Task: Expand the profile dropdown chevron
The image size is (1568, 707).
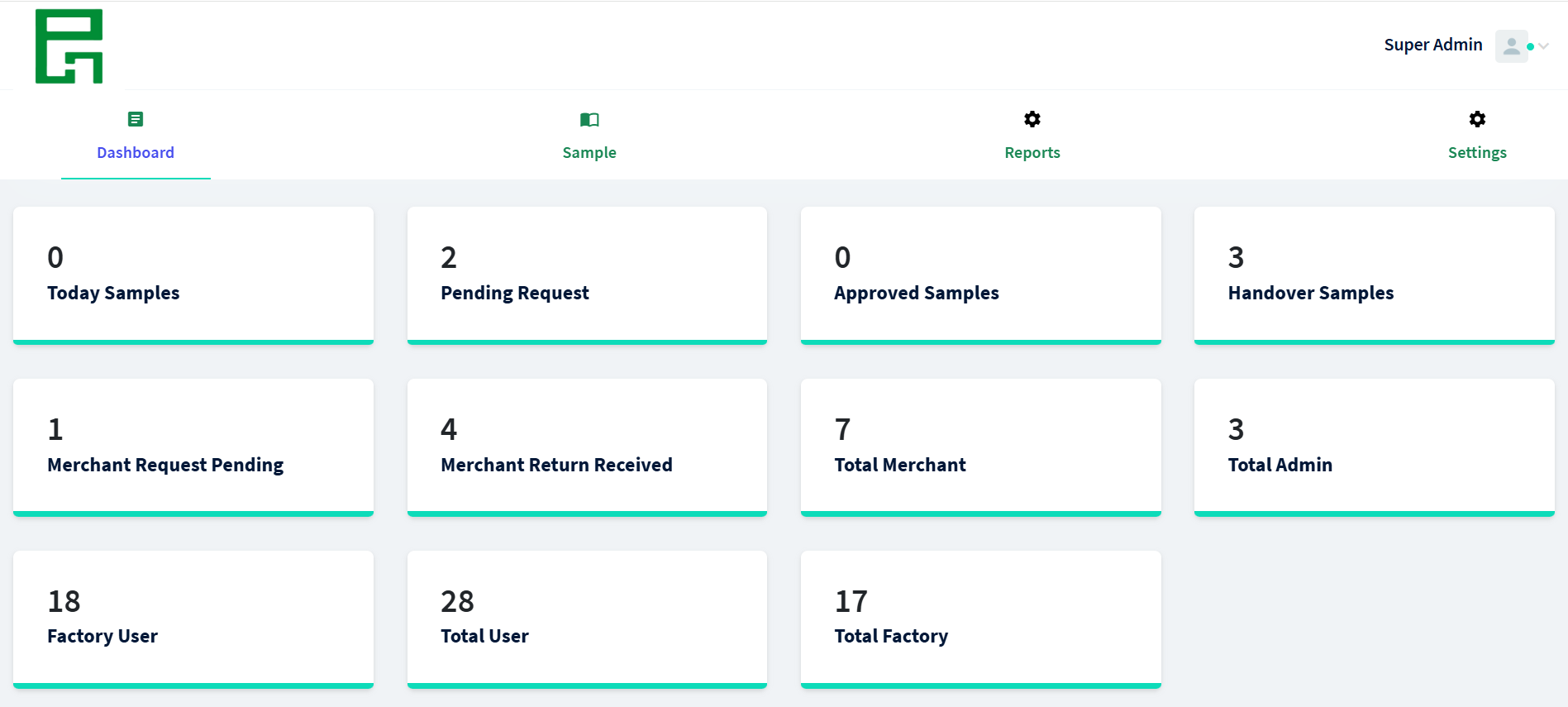Action: click(x=1543, y=46)
